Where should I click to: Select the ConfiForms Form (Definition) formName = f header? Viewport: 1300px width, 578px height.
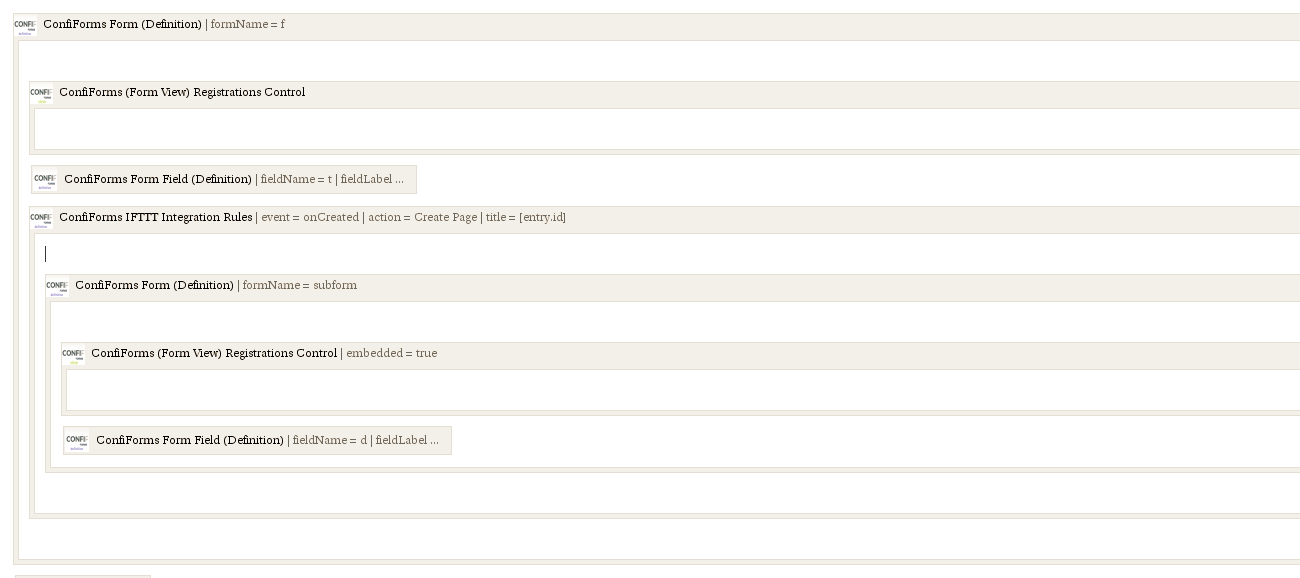coord(657,27)
